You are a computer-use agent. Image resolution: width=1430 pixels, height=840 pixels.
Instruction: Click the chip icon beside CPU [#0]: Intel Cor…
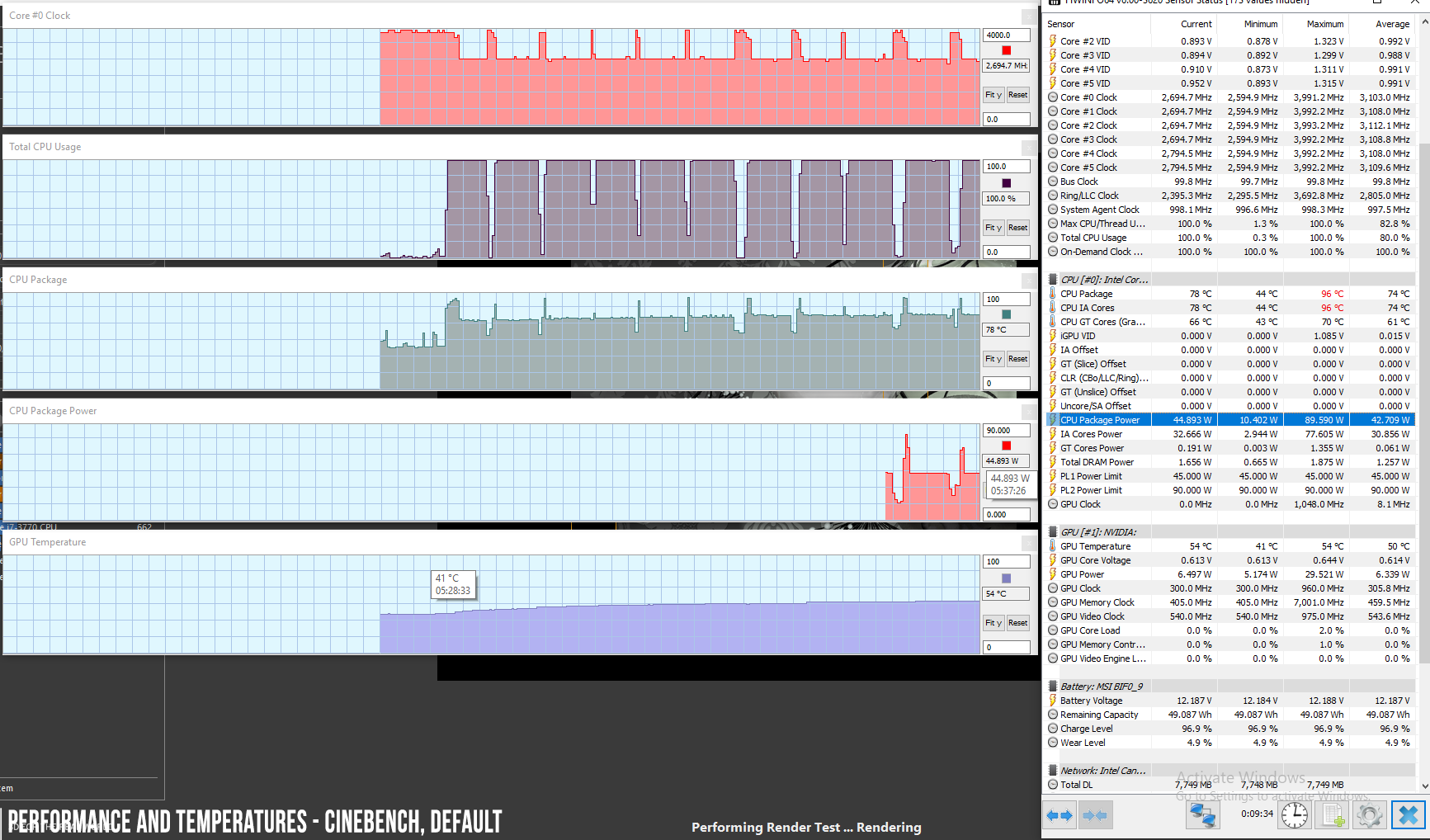[1053, 280]
